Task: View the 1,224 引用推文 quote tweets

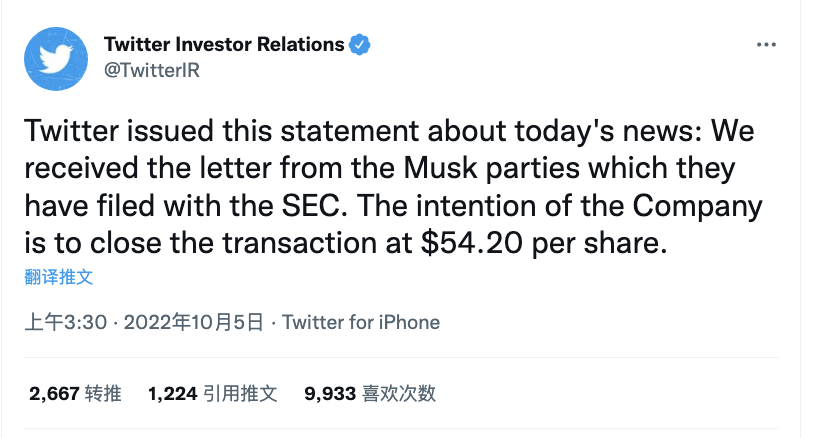Action: coord(213,394)
